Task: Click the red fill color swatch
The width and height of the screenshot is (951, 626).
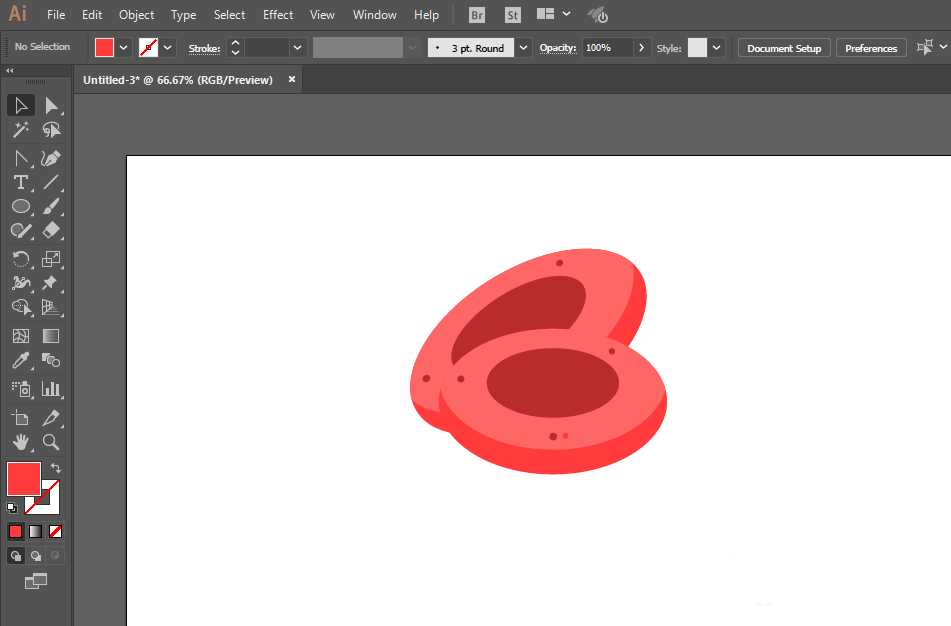Action: tap(103, 46)
